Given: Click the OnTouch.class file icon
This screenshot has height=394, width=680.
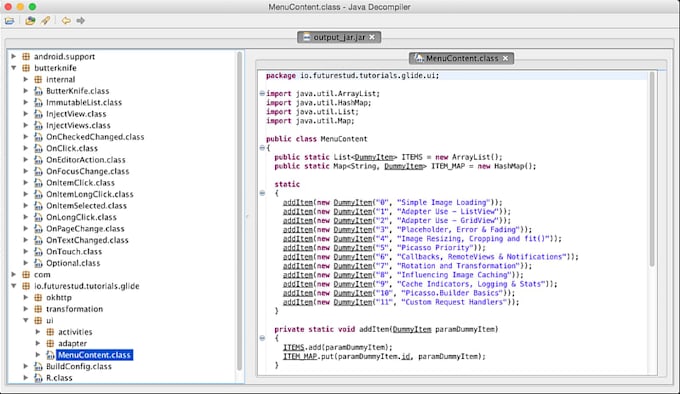Looking at the screenshot, I should pos(38,252).
